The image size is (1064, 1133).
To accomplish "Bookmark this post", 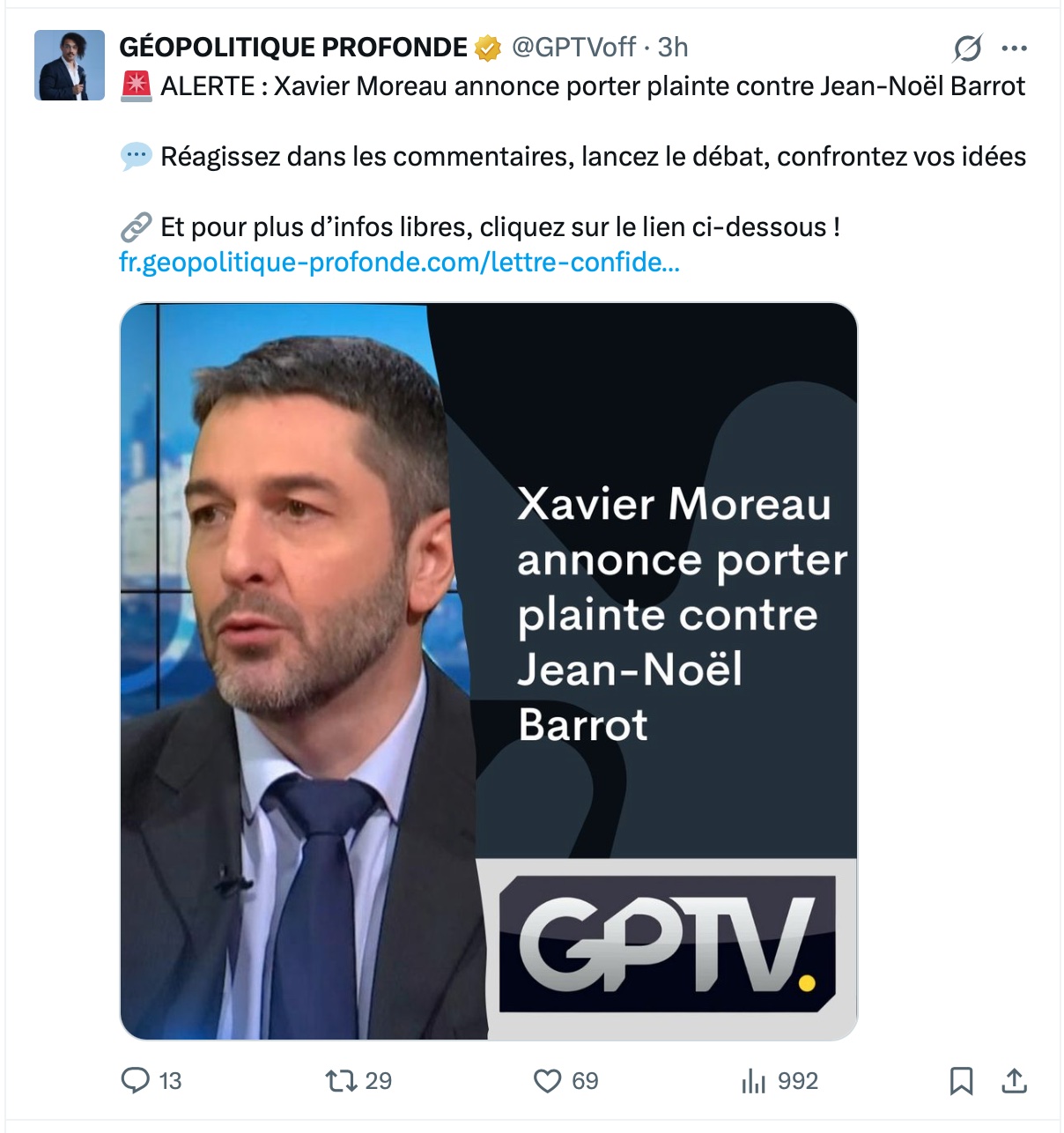I will (x=961, y=1080).
